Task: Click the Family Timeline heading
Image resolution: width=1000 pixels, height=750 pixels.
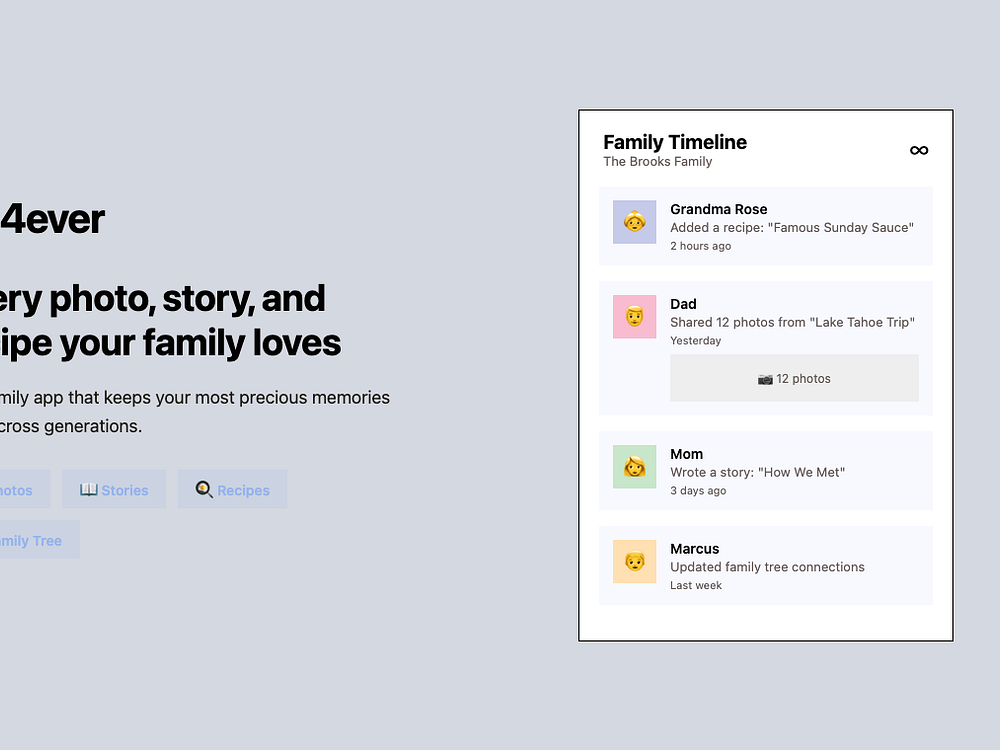Action: pyautogui.click(x=675, y=142)
